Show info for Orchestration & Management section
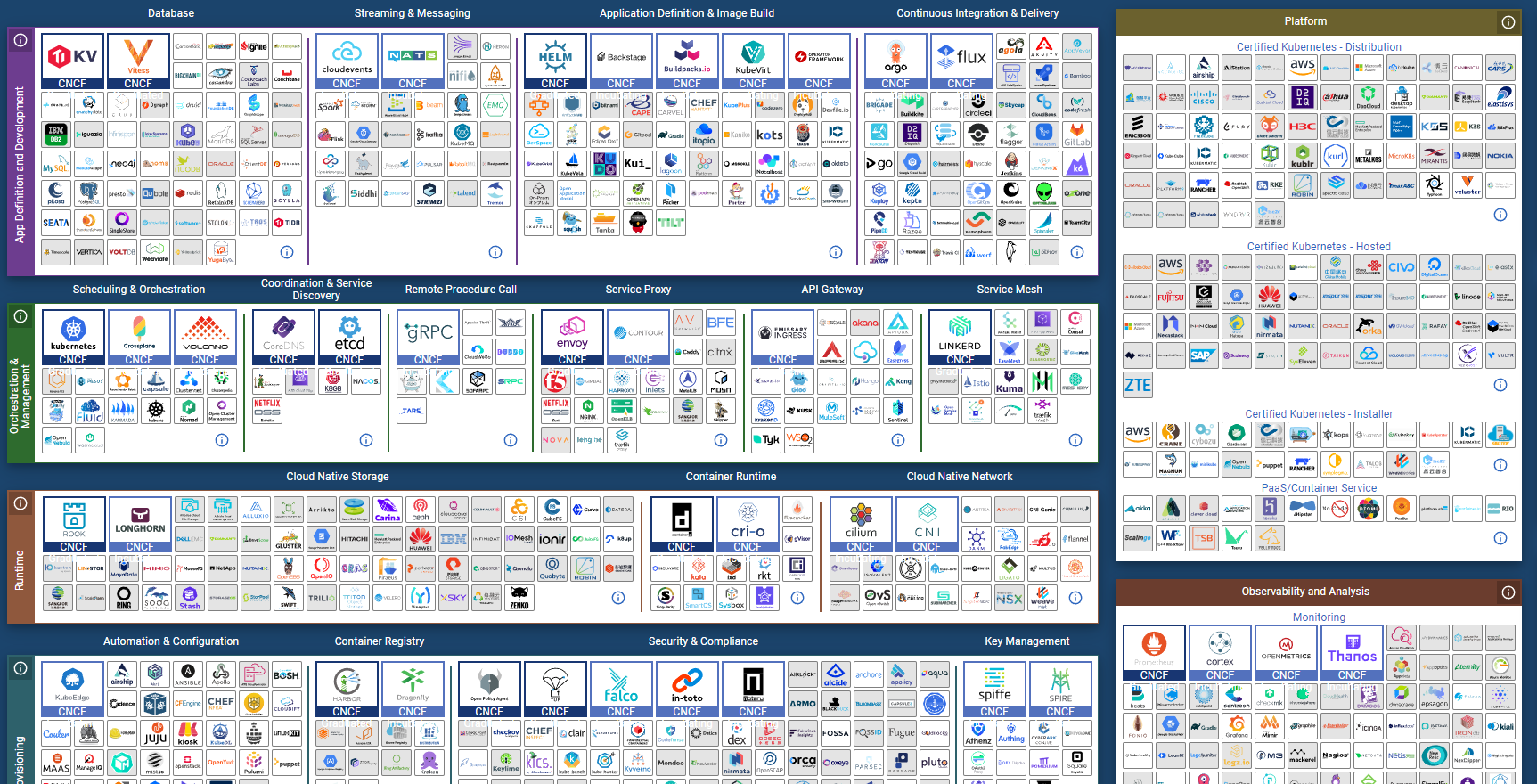 pyautogui.click(x=20, y=316)
